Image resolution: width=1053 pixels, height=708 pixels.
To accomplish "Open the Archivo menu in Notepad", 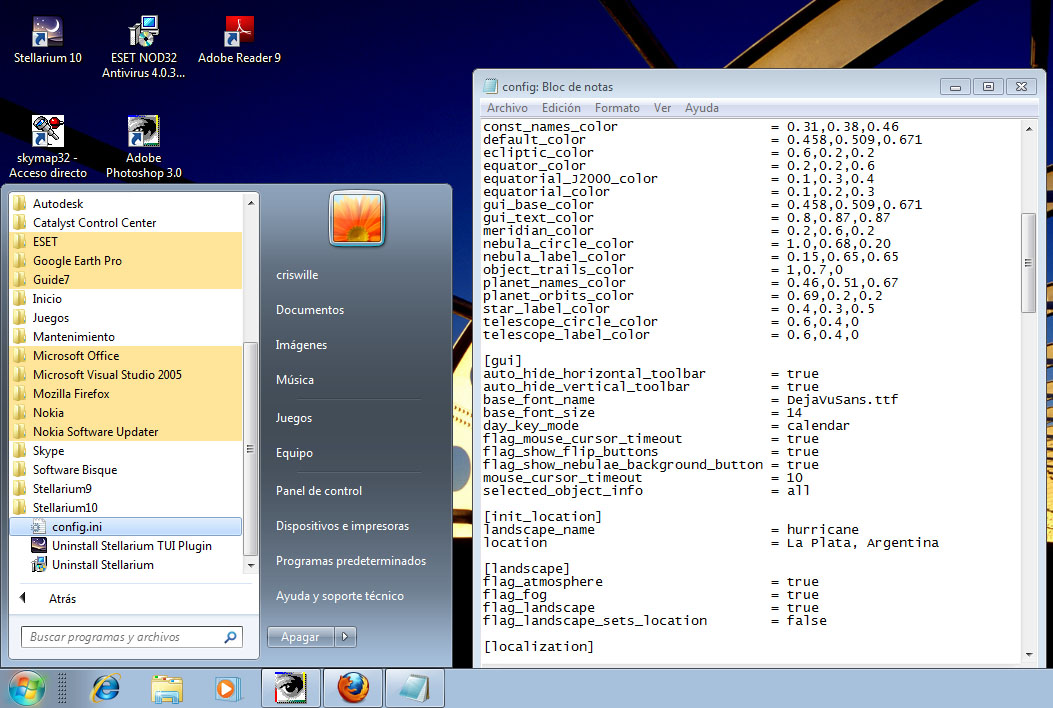I will point(507,107).
